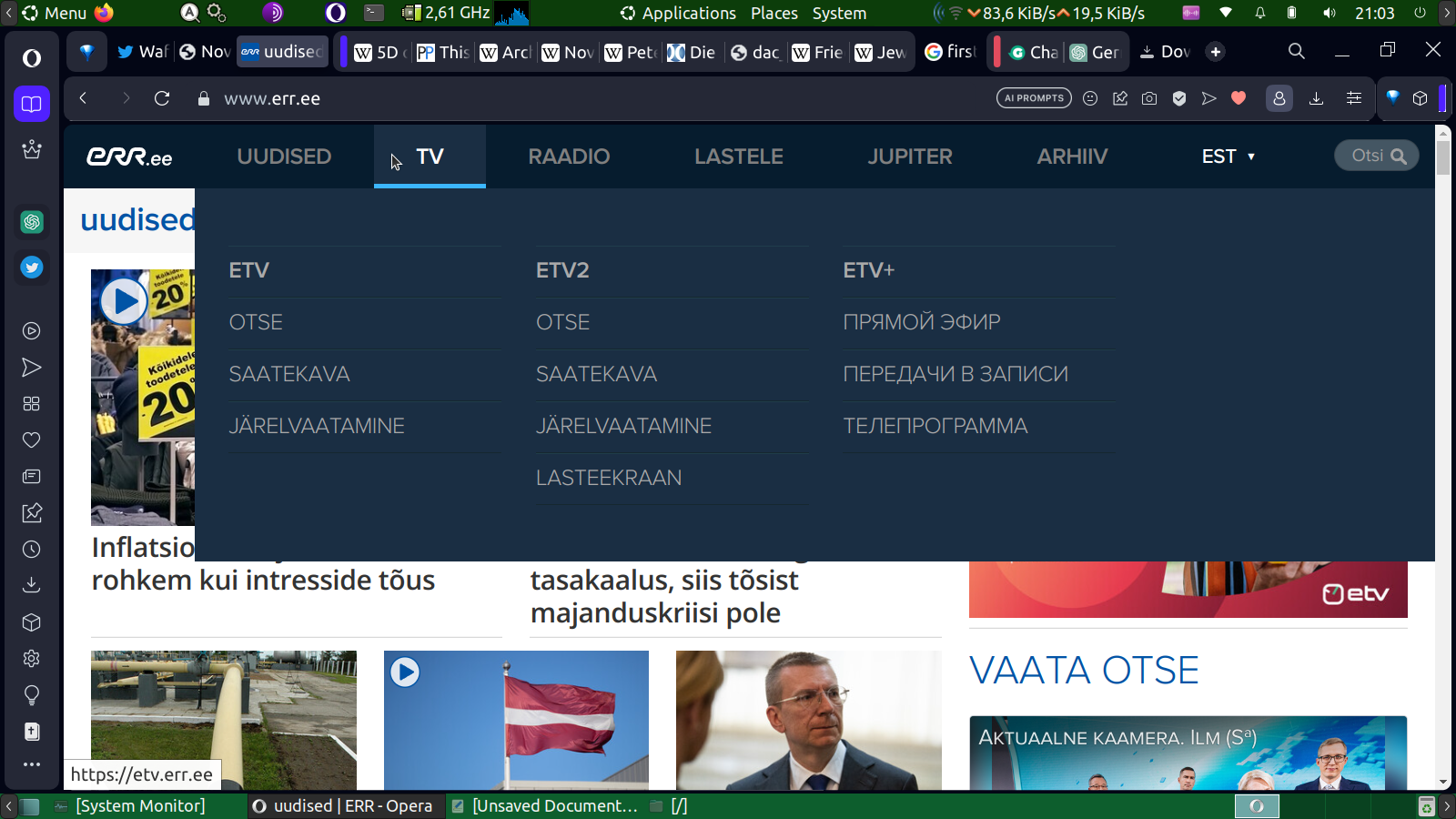Switch to the 'This' browser tab
Image resolution: width=1456 pixels, height=819 pixels.
443,52
